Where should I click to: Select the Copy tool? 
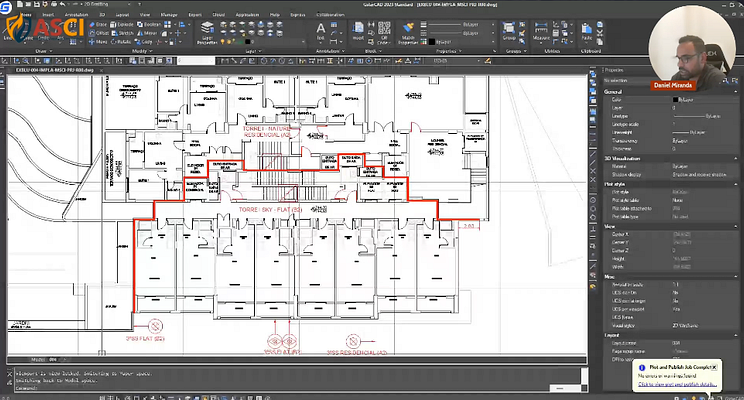pos(144,42)
